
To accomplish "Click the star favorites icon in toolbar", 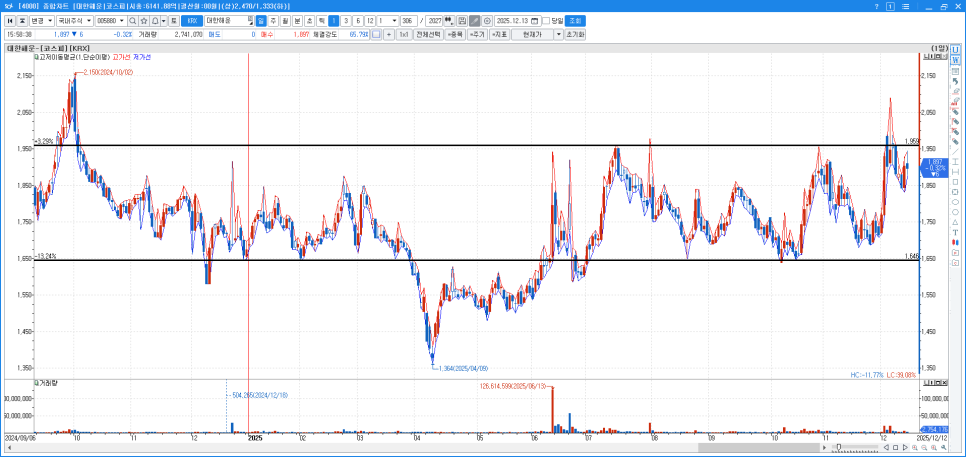I will pyautogui.click(x=145, y=20).
